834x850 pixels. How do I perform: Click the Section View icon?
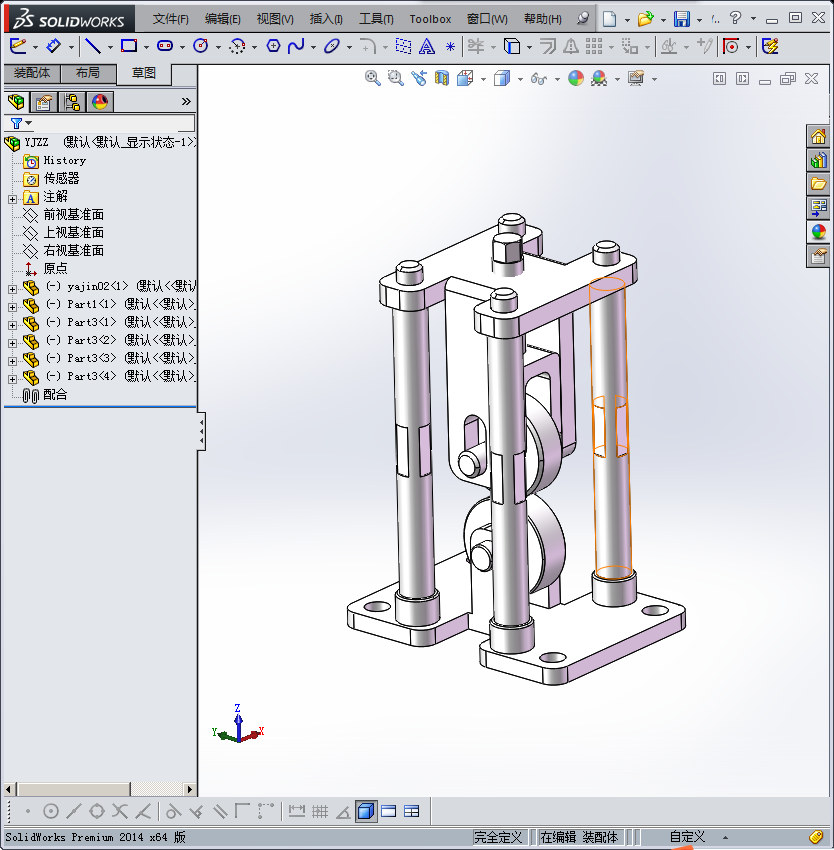442,79
